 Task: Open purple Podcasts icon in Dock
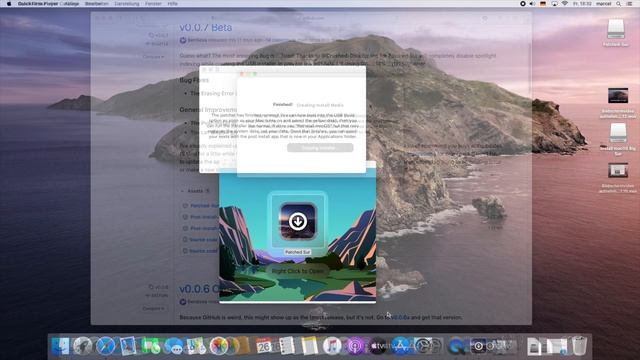(x=355, y=346)
